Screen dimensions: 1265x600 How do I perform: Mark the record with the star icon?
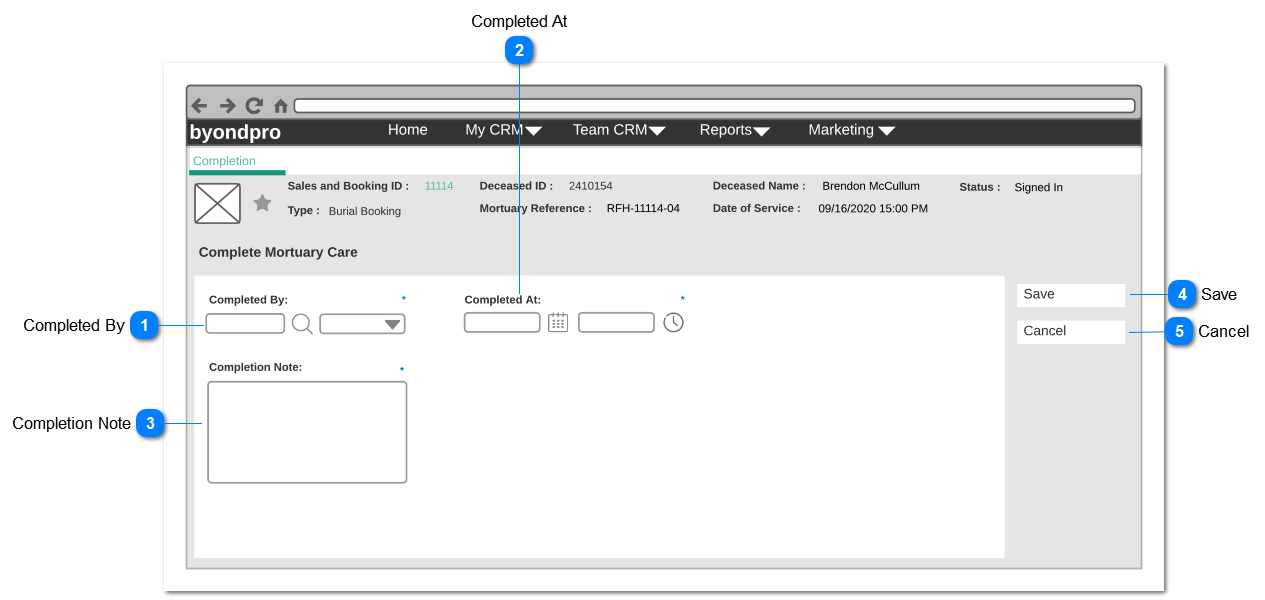pyautogui.click(x=262, y=203)
